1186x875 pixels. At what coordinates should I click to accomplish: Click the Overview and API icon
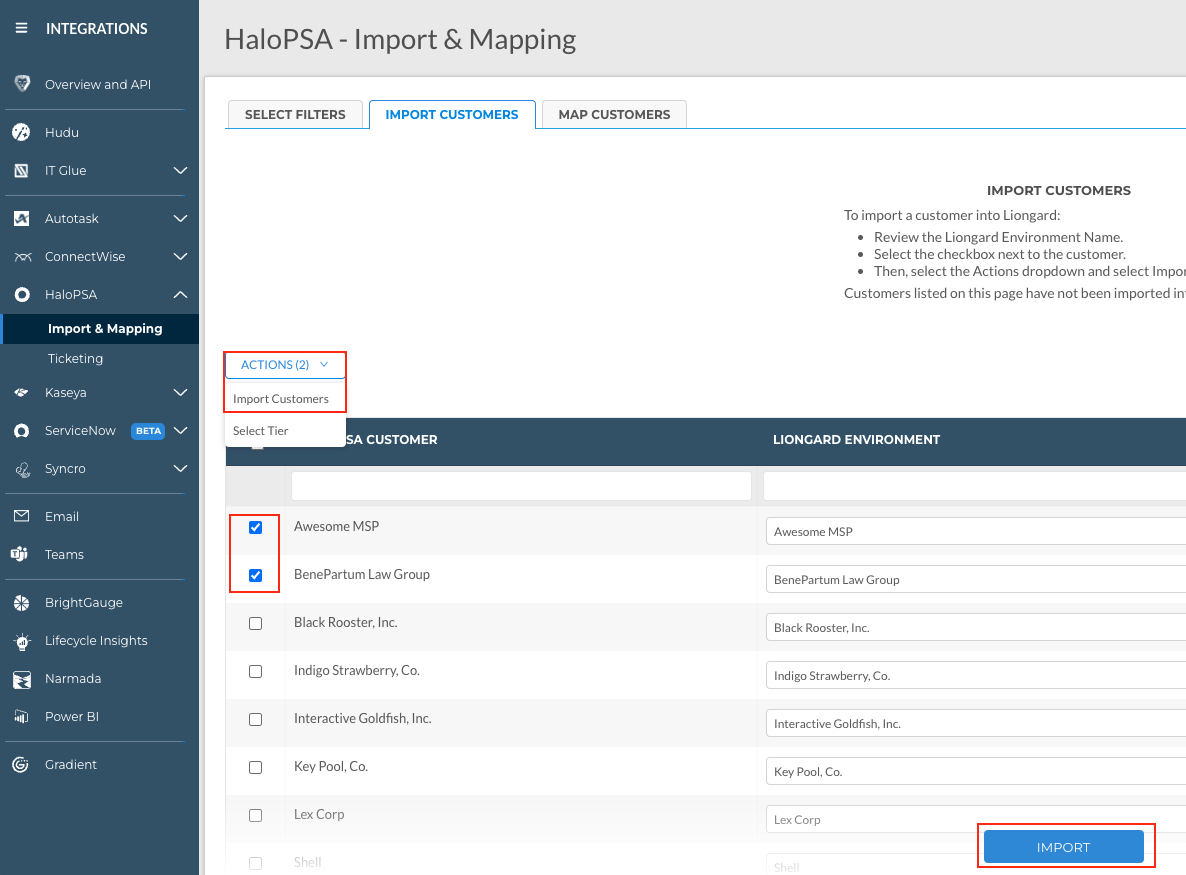[22, 83]
